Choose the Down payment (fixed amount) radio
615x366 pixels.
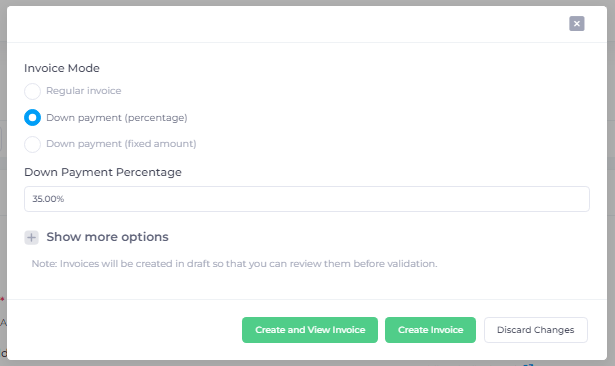[33, 144]
